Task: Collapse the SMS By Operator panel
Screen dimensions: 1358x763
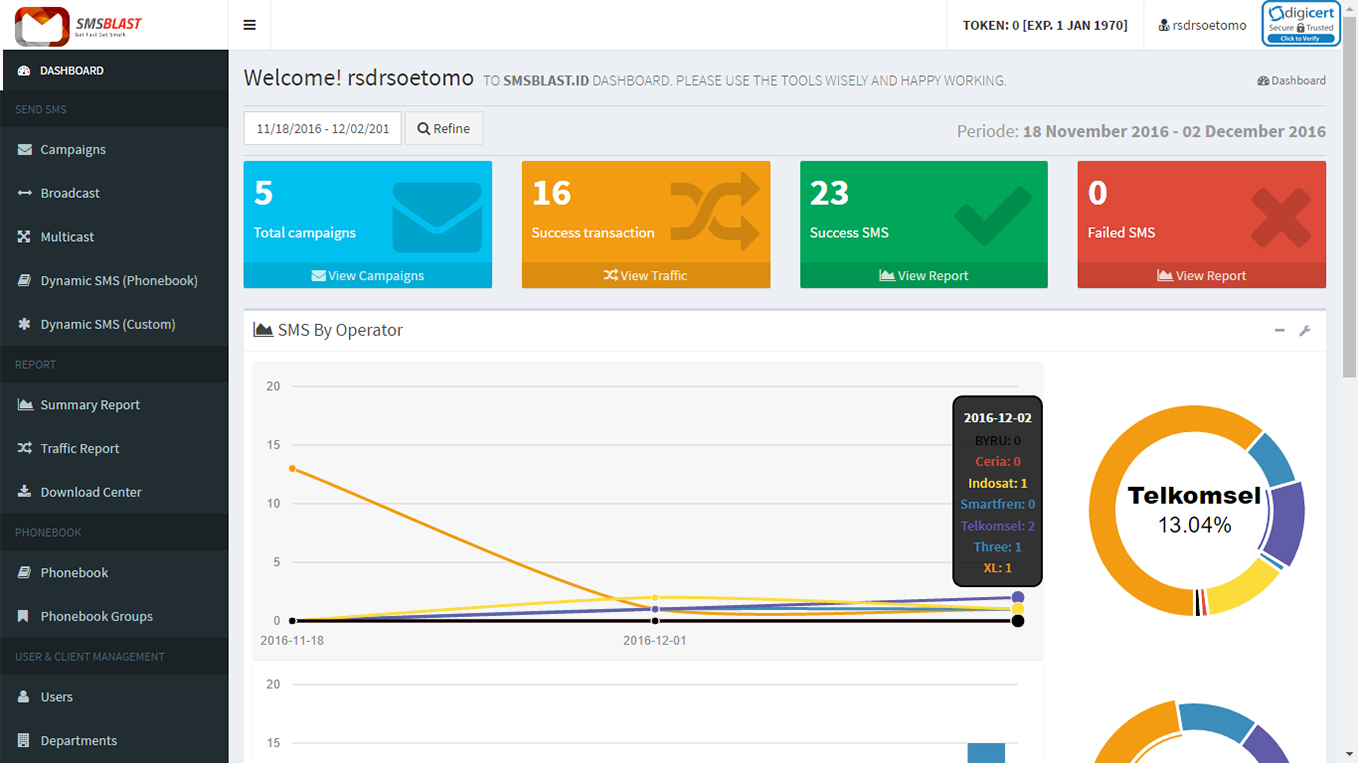Action: [x=1279, y=331]
